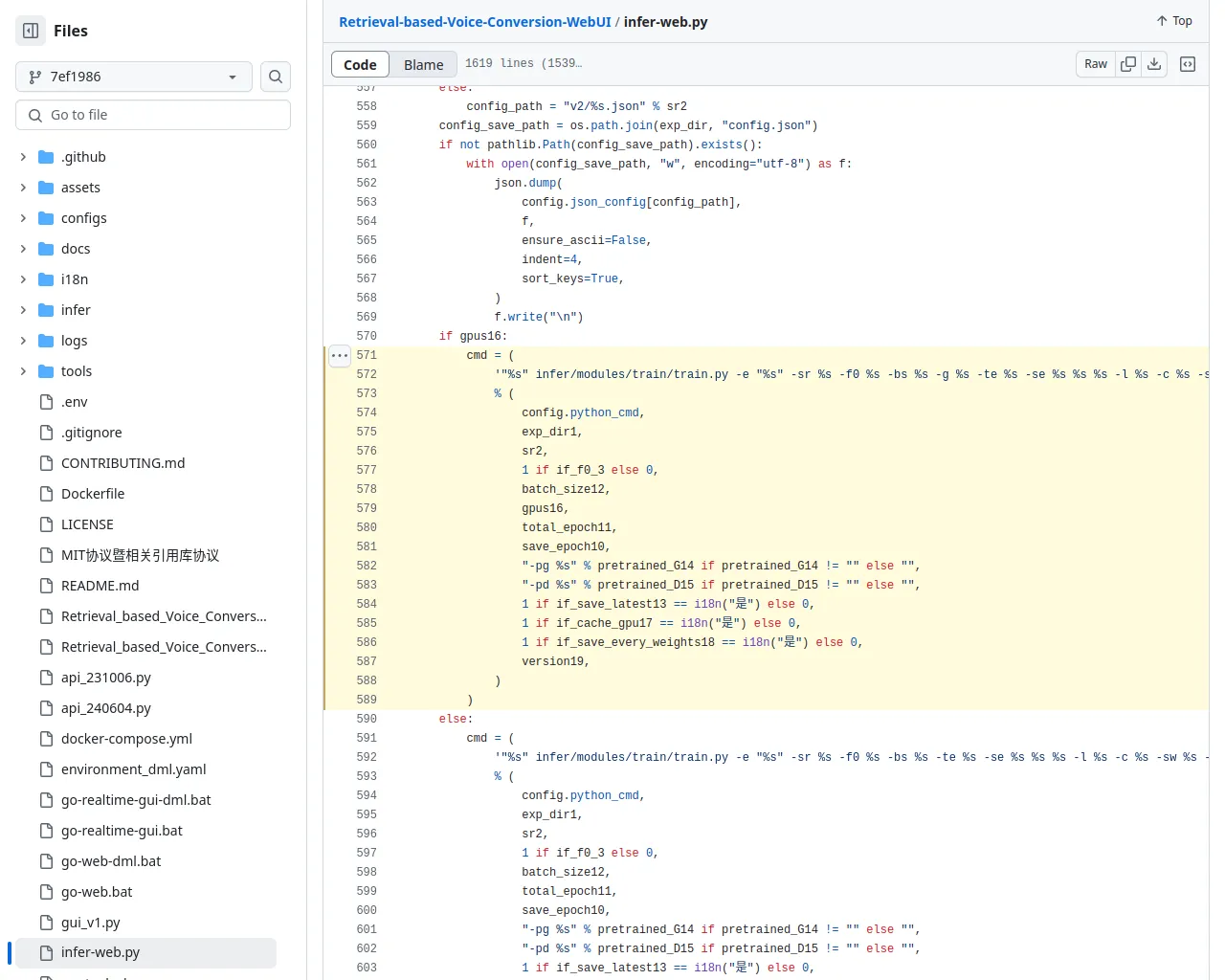Click the i18n folder icon
The width and height of the screenshot is (1225, 980).
tap(46, 279)
